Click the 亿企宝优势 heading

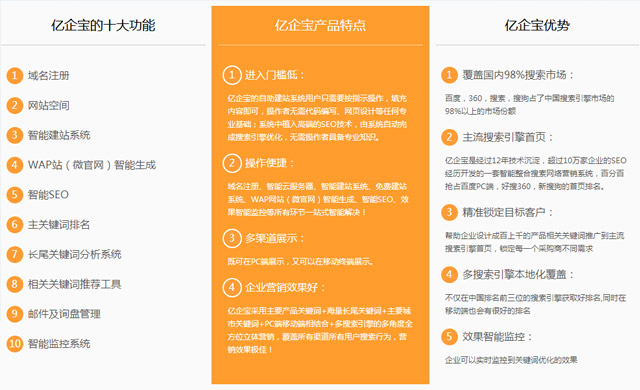(x=537, y=25)
